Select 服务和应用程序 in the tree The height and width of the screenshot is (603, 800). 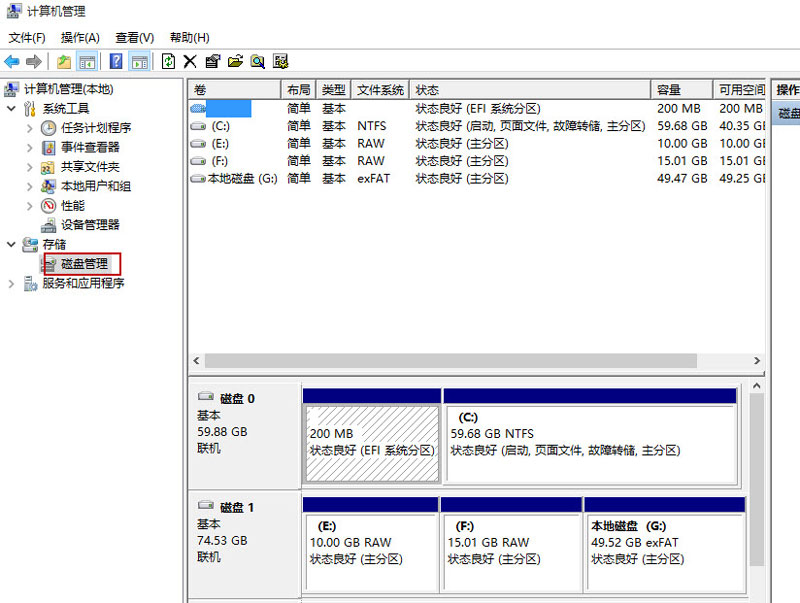coord(83,283)
